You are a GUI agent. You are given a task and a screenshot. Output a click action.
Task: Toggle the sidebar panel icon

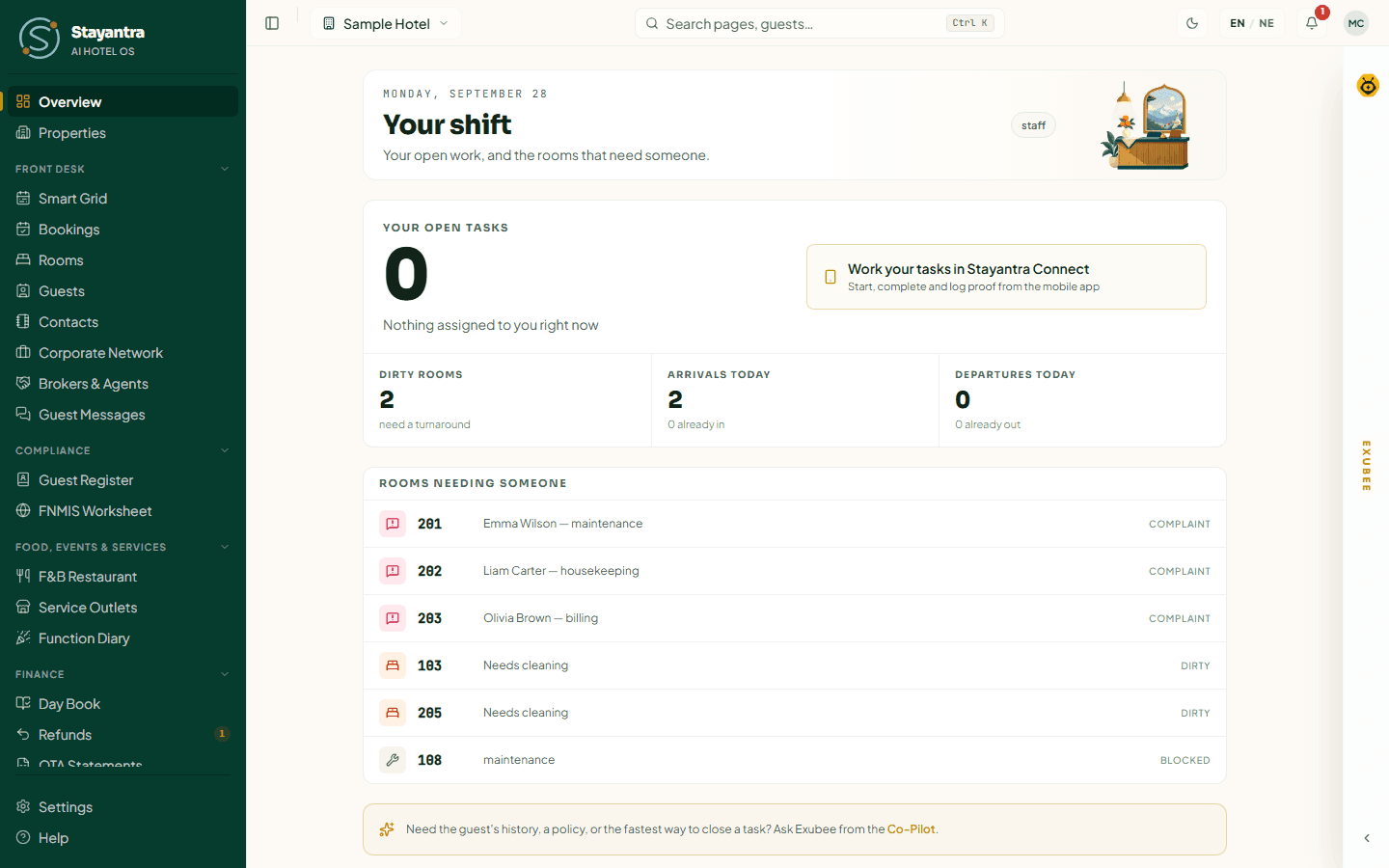click(272, 23)
